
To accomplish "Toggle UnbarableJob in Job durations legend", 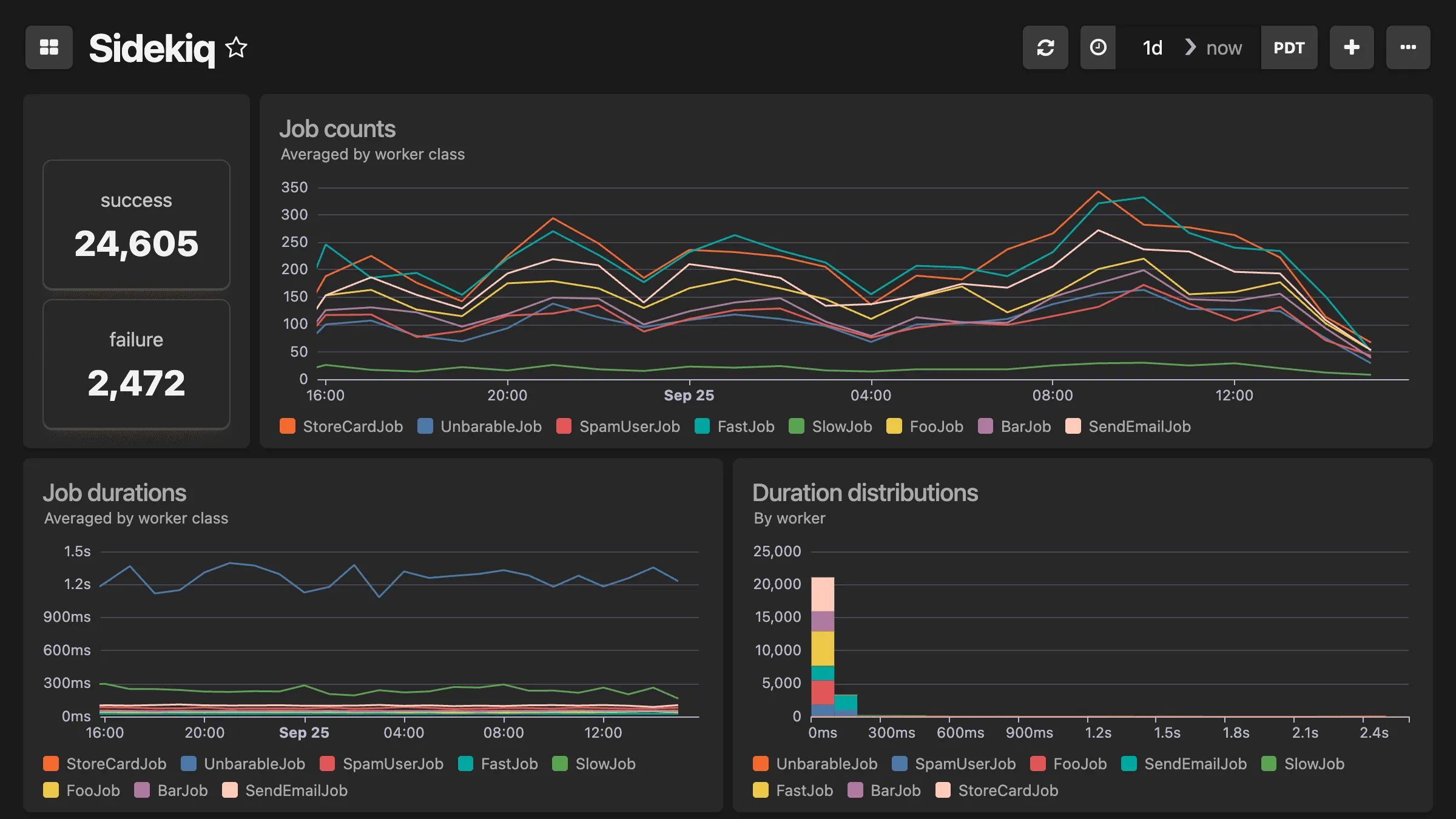I will click(x=254, y=764).
